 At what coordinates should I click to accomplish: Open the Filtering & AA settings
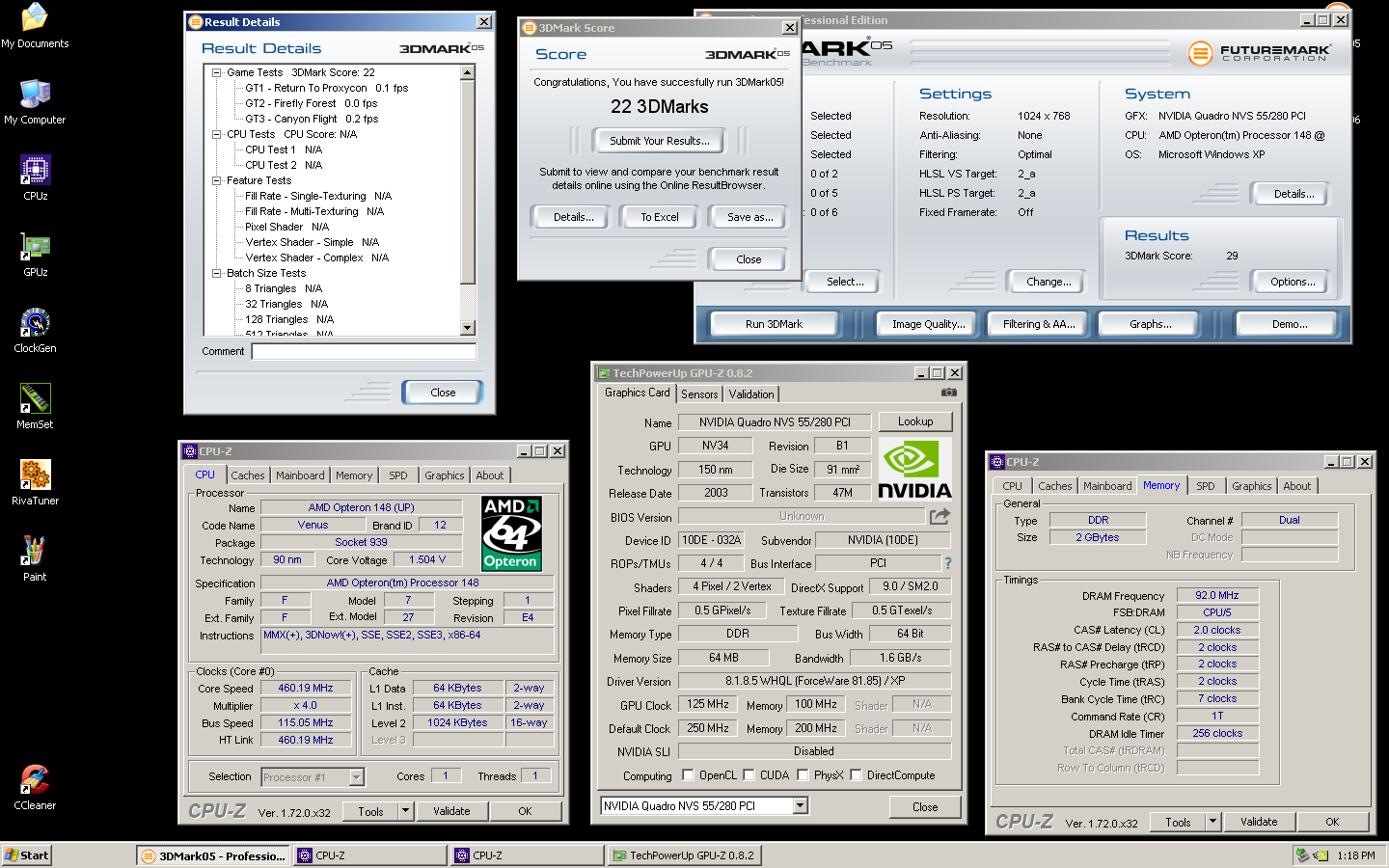1039,324
